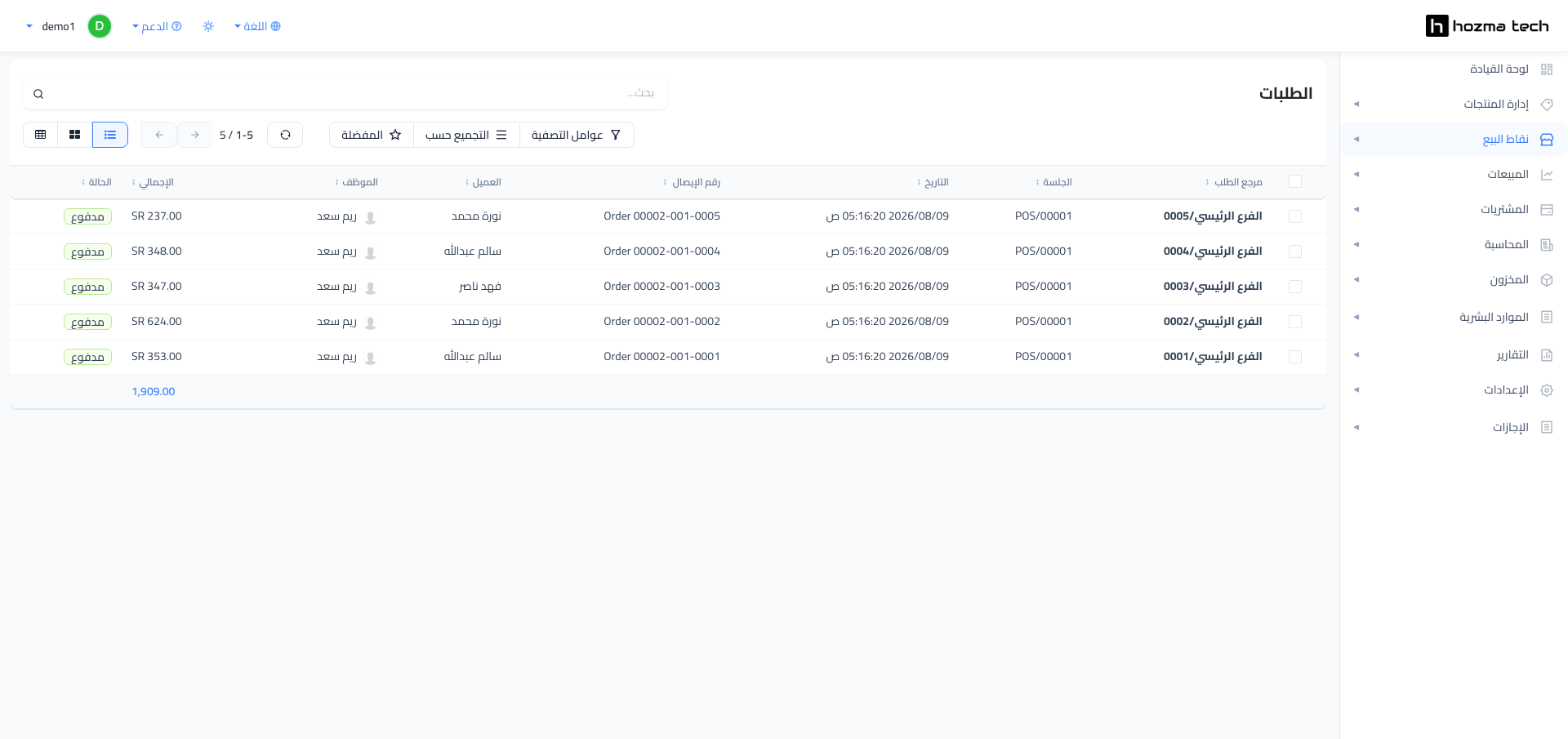
Task: Check the box for order الفرع الرئيسي/0002
Action: coord(1295,322)
